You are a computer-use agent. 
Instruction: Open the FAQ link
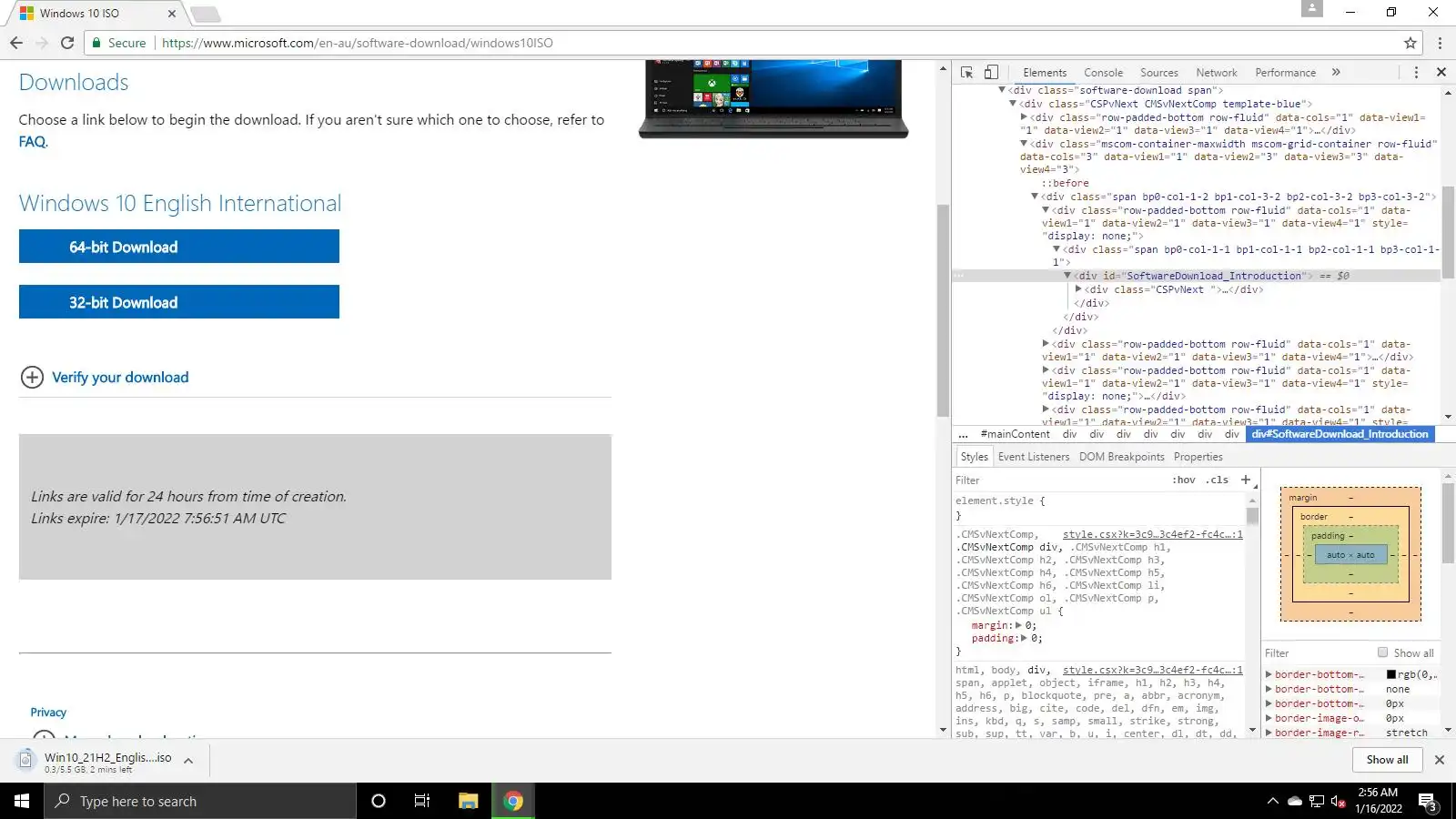click(x=33, y=142)
